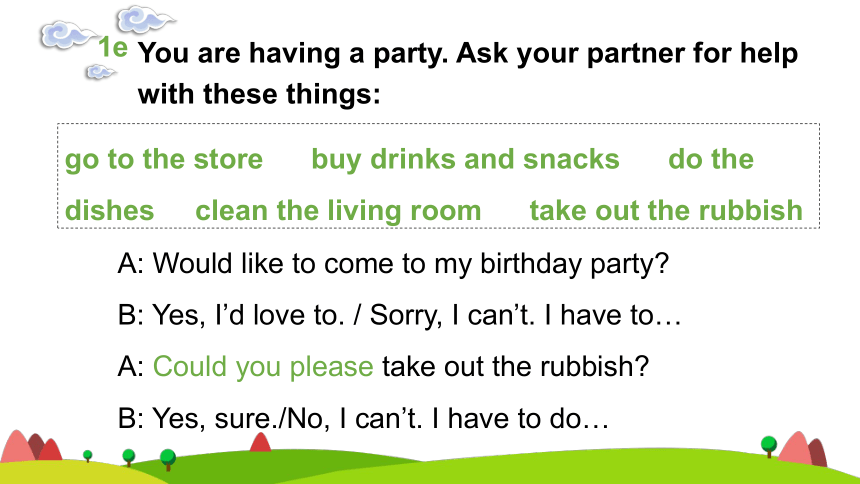The height and width of the screenshot is (484, 860).
Task: Click the left cloud beside 1e
Action: tap(68, 36)
